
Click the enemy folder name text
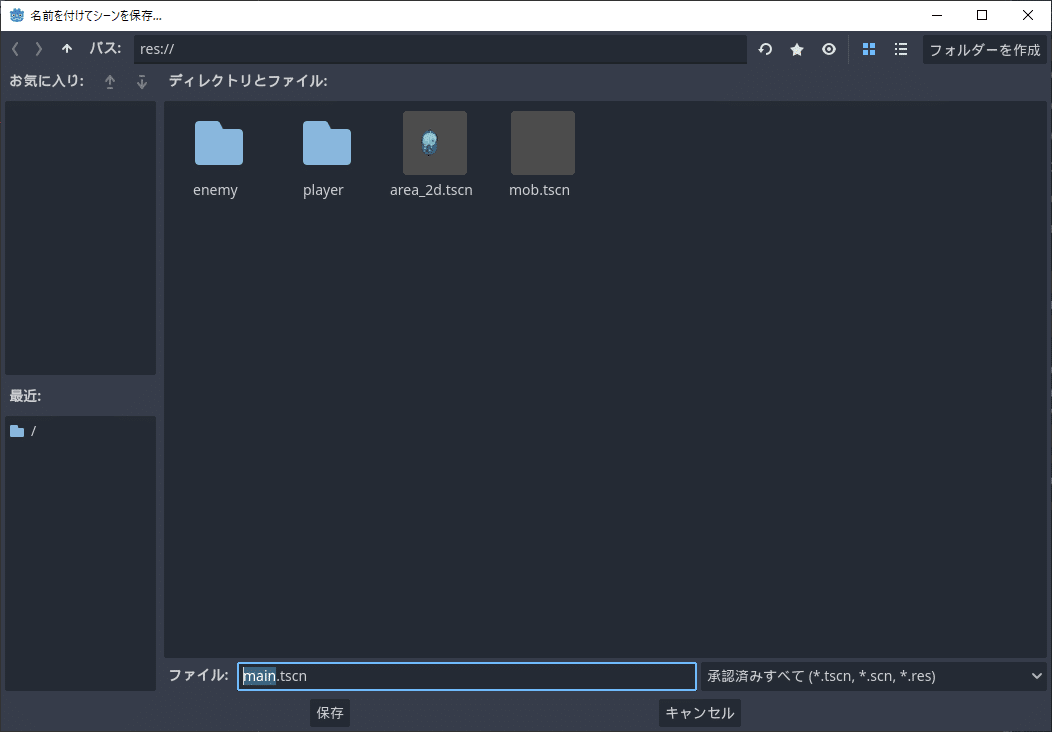[x=215, y=190]
